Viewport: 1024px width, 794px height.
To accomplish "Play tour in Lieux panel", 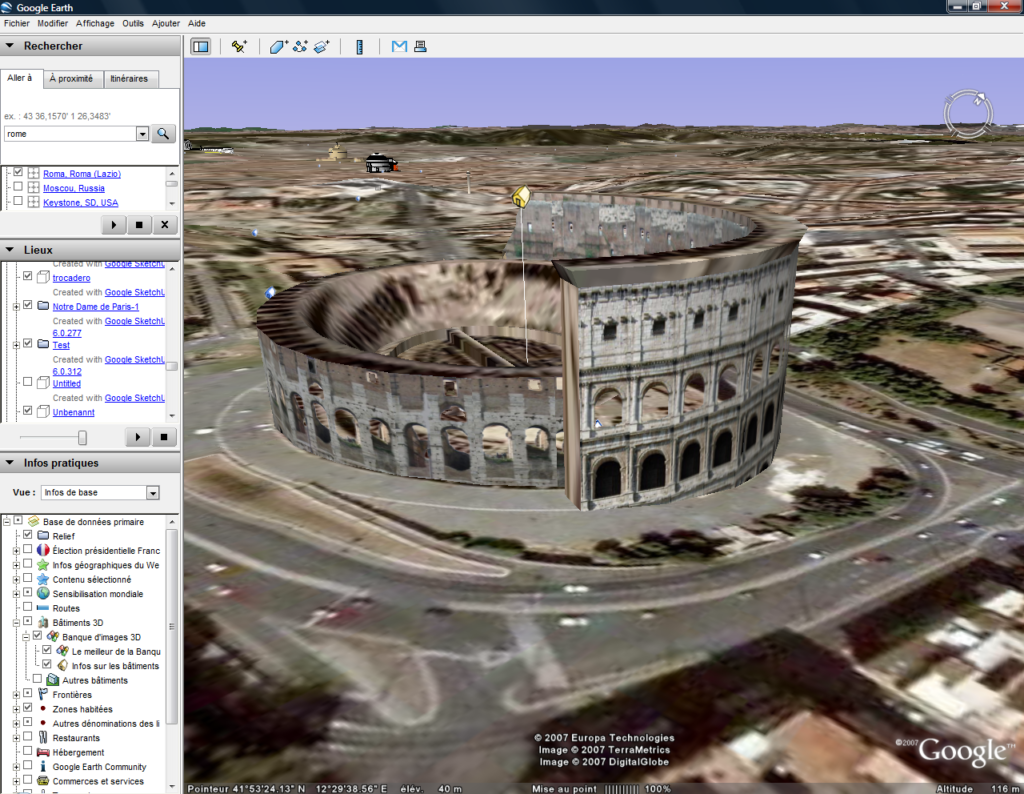I will coord(138,437).
